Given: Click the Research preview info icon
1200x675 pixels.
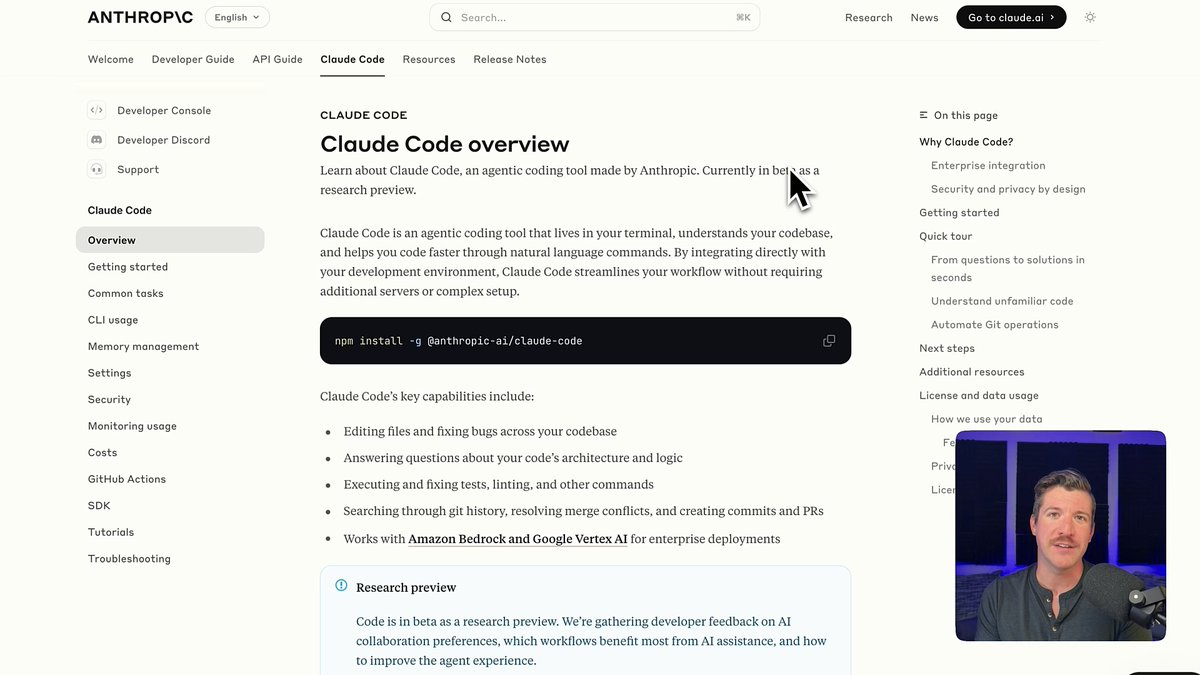Looking at the screenshot, I should (x=341, y=586).
